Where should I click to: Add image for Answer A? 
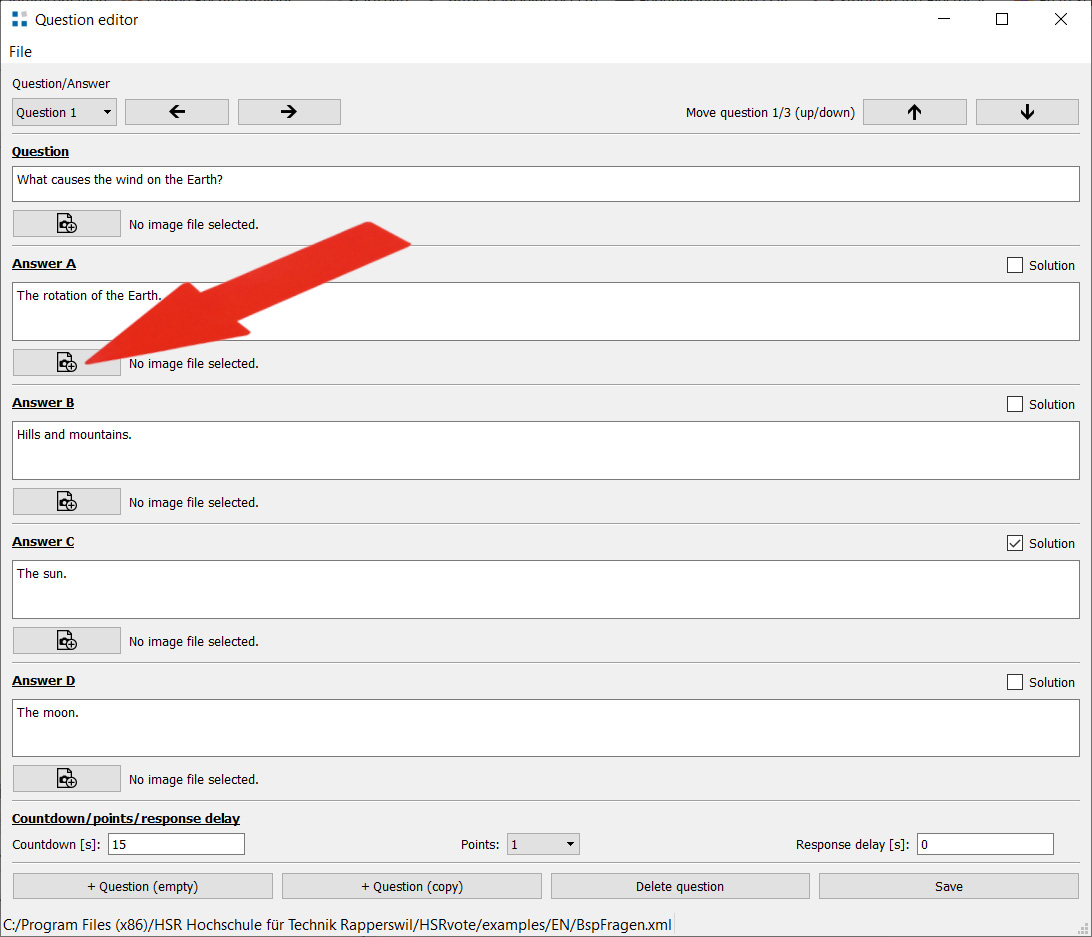tap(66, 363)
